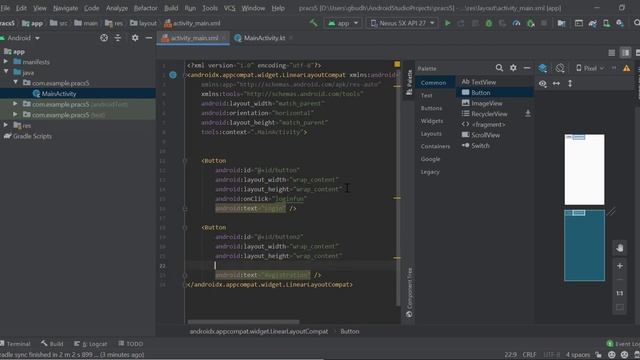Toggle the Component Tree vertical side tab
Image resolution: width=640 pixels, height=360 pixels.
[x=409, y=293]
